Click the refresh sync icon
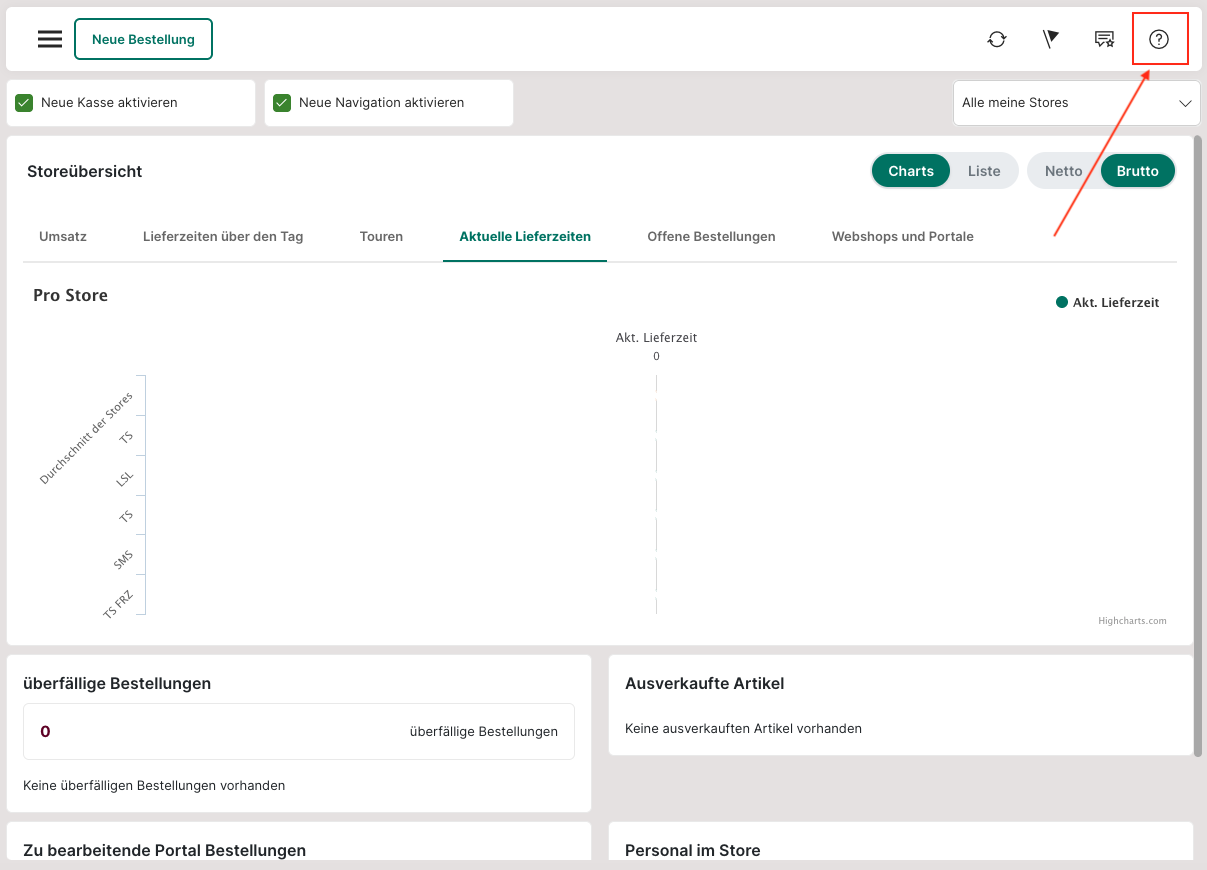This screenshot has height=870, width=1207. (x=996, y=39)
